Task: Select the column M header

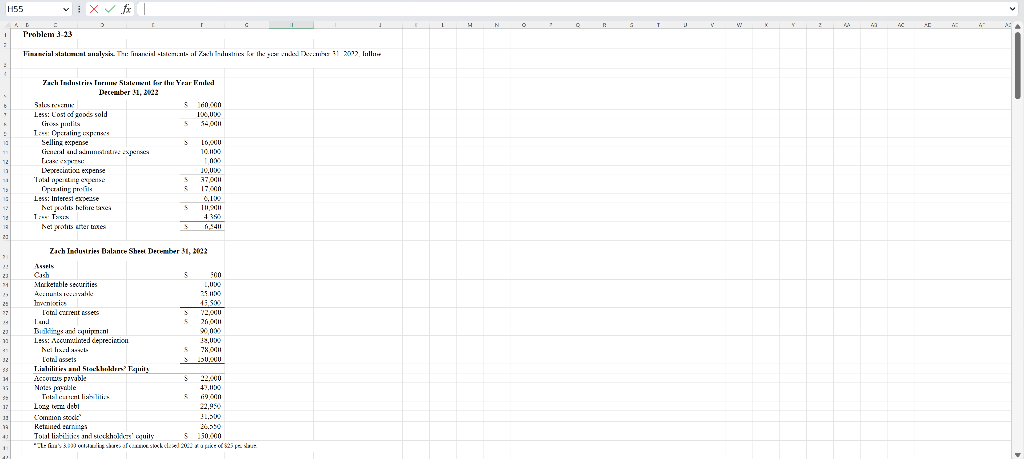Action: 470,25
